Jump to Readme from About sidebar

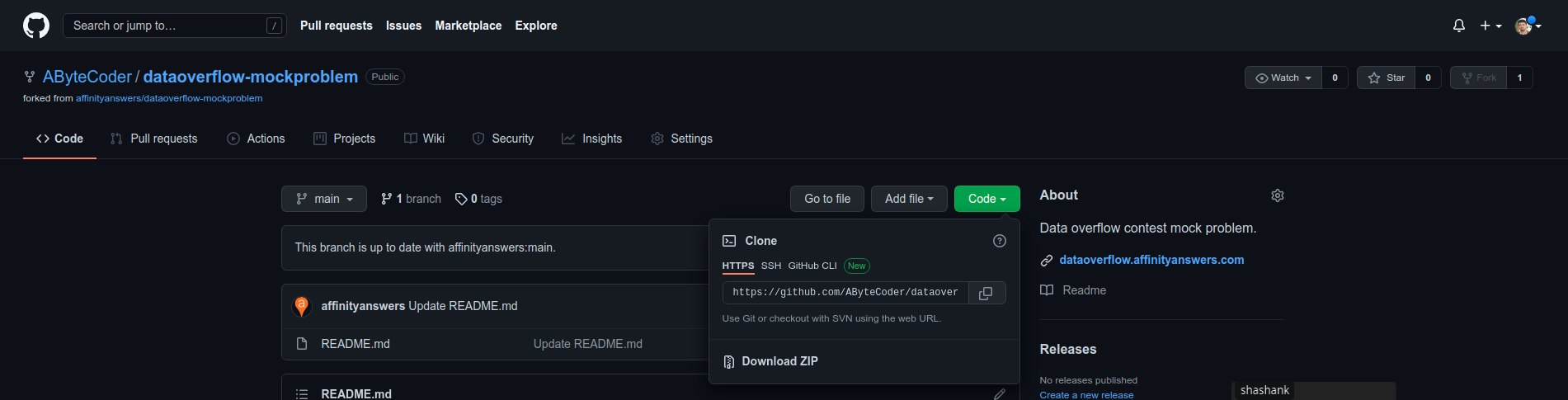coord(1073,290)
